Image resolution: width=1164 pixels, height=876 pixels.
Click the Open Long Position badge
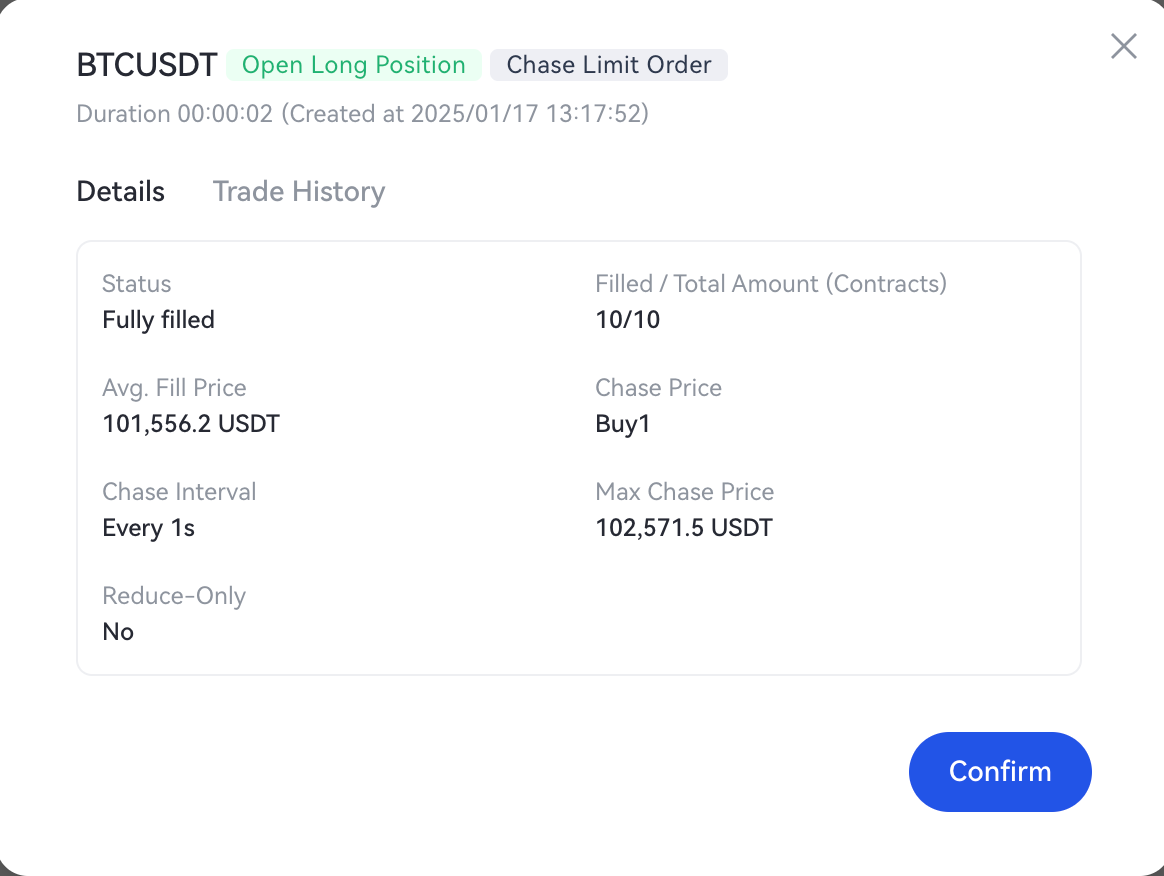pyautogui.click(x=354, y=65)
